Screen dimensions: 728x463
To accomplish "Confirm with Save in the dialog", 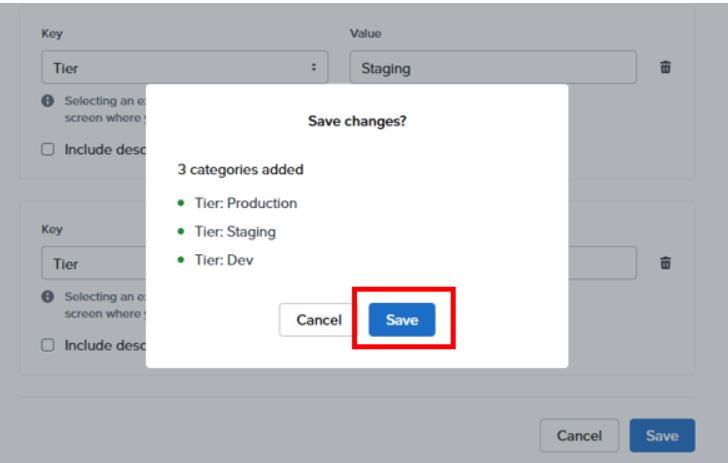I will tap(402, 320).
